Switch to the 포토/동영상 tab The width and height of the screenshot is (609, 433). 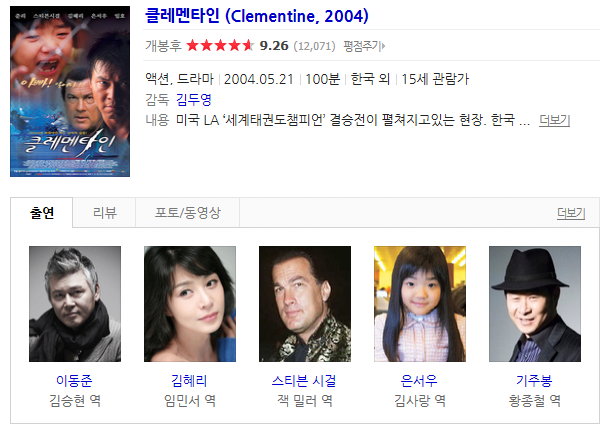(x=188, y=212)
